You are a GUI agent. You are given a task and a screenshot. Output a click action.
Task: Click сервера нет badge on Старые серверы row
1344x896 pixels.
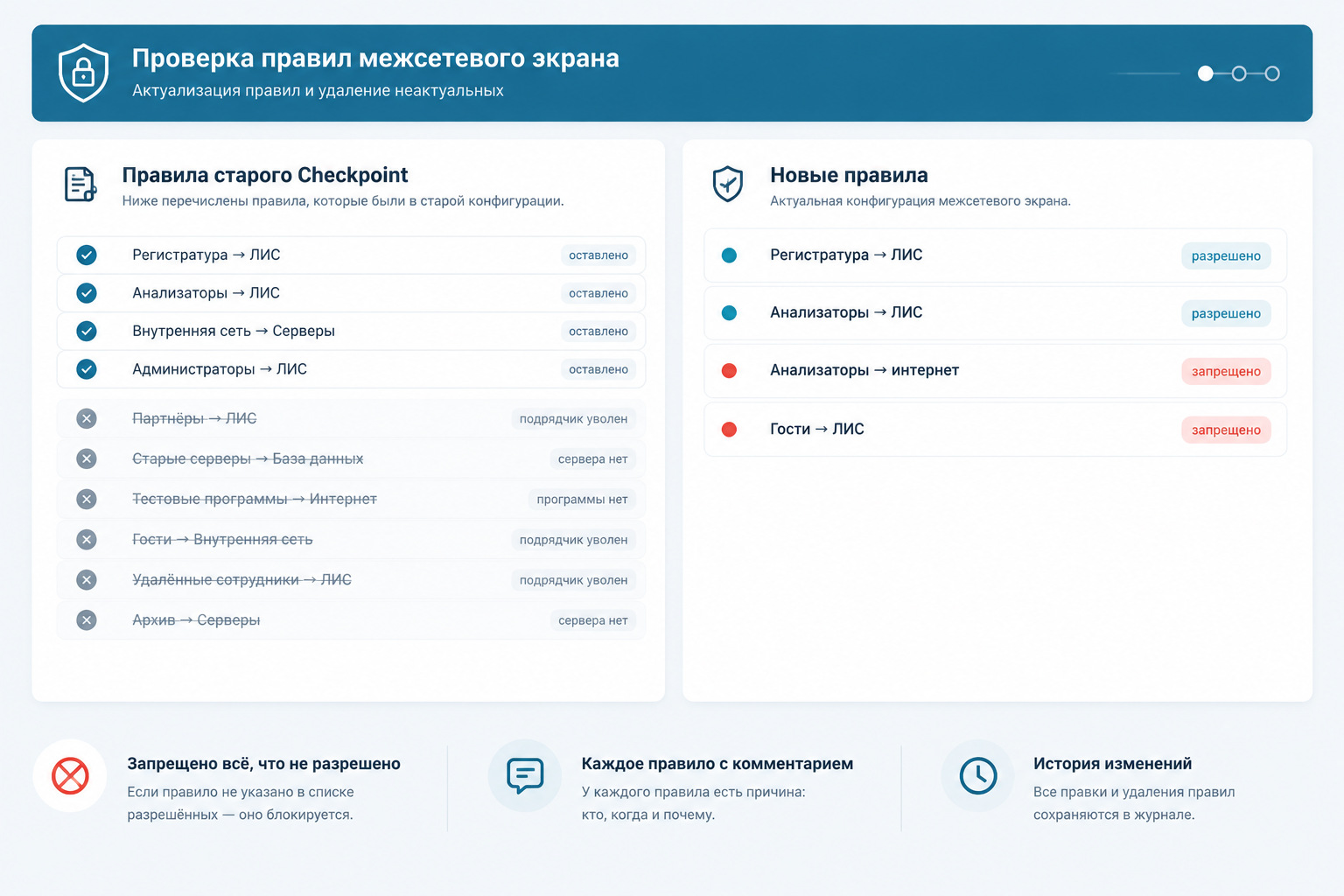pyautogui.click(x=592, y=459)
